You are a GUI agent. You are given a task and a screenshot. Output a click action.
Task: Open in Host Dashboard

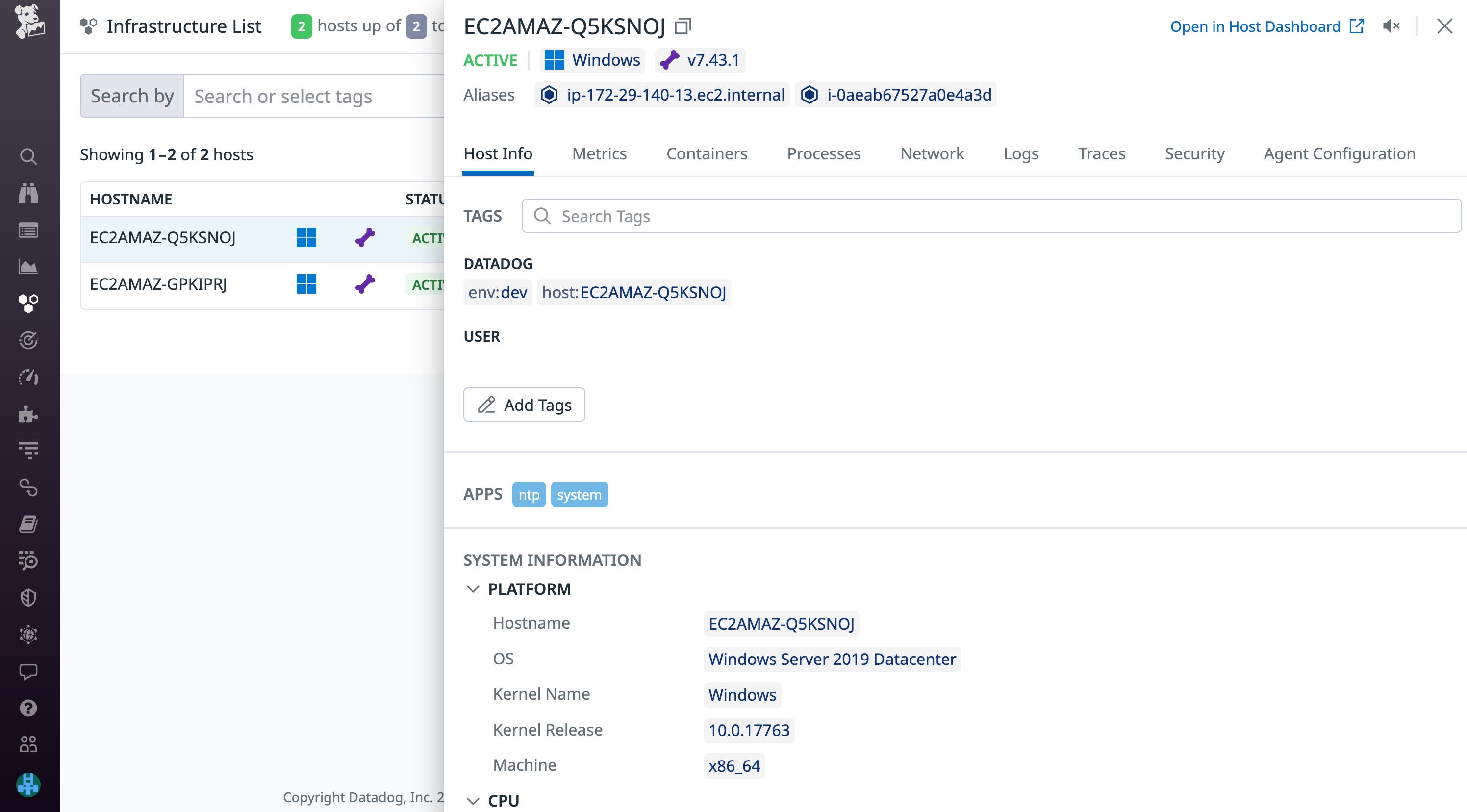(1255, 26)
